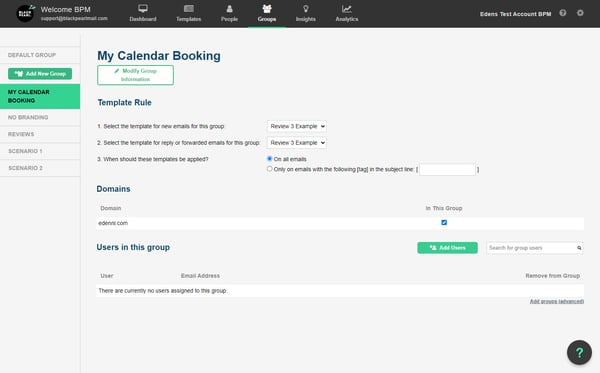
Task: Click the support@blackpearlmail.com address
Action: pyautogui.click(x=74, y=18)
